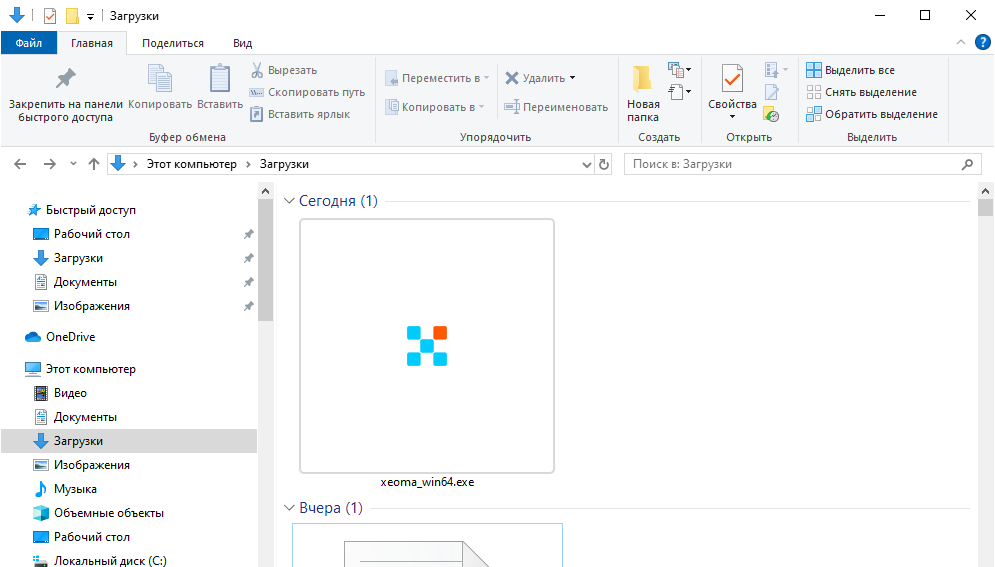The height and width of the screenshot is (567, 995).
Task: Open OneDrive in navigation pane
Action: [70, 337]
